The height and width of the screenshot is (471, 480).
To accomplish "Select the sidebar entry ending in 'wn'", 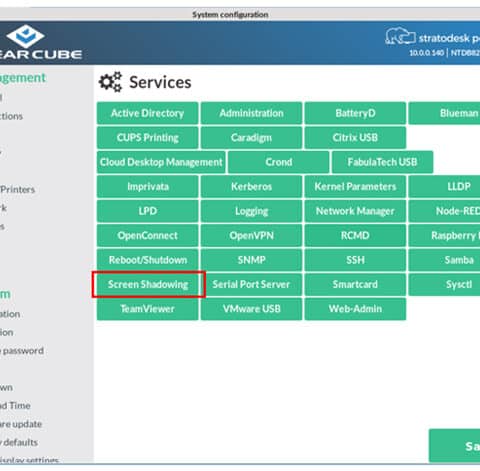I will pyautogui.click(x=6, y=387).
